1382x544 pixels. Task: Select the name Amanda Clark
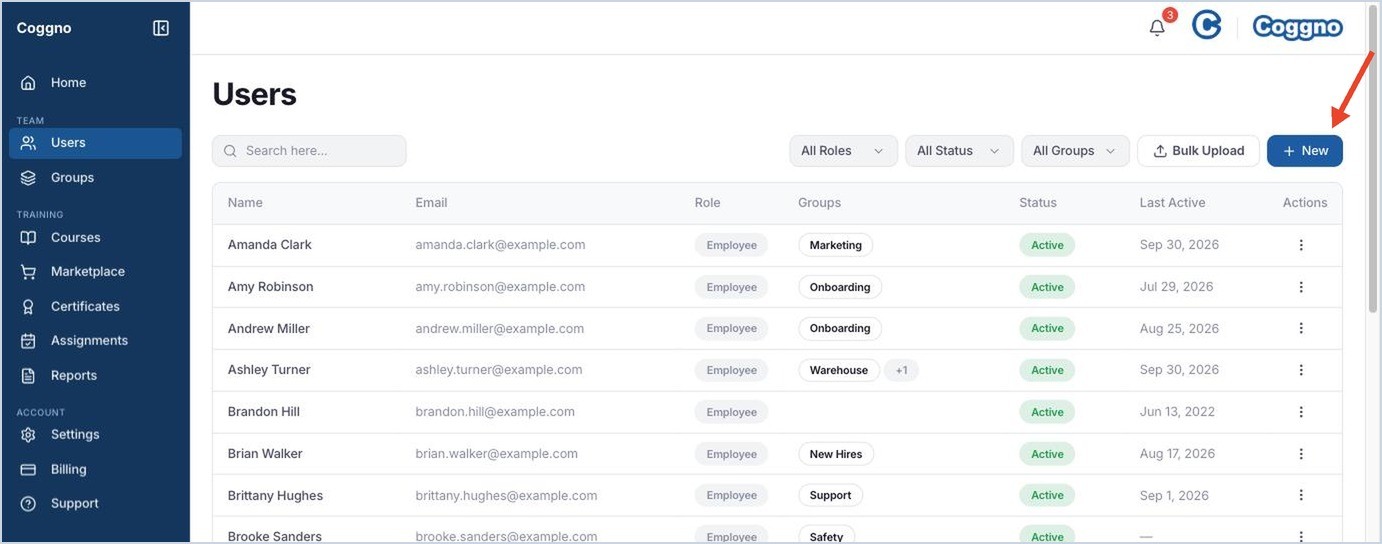[x=270, y=245]
